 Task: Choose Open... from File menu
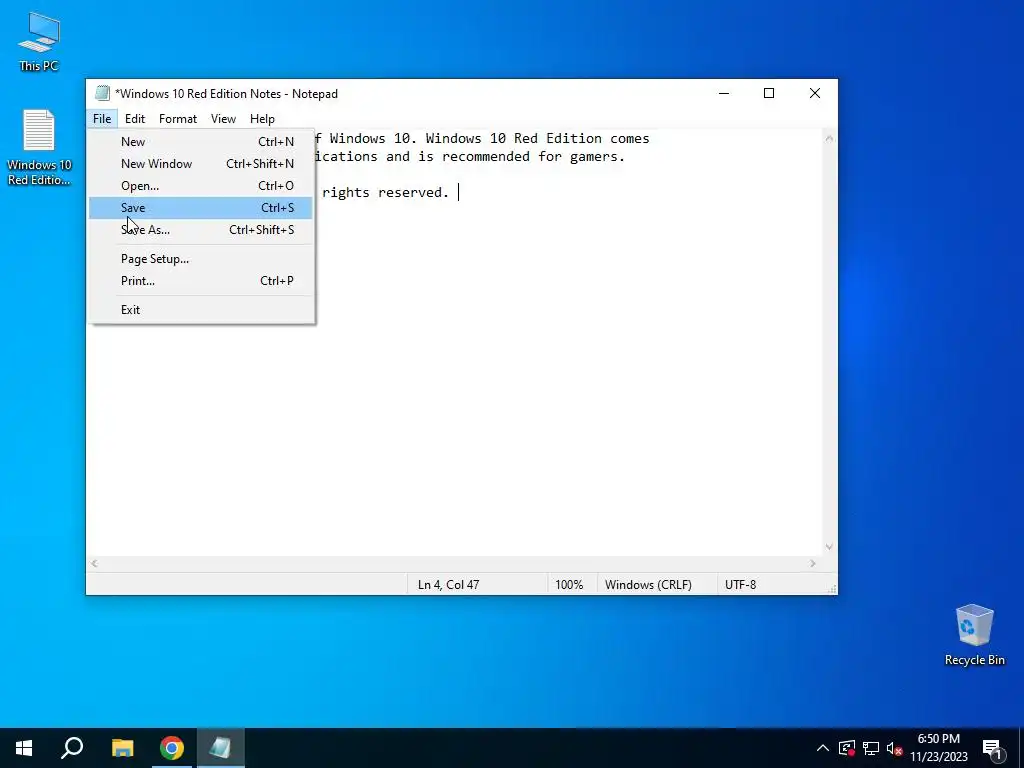[x=201, y=186]
